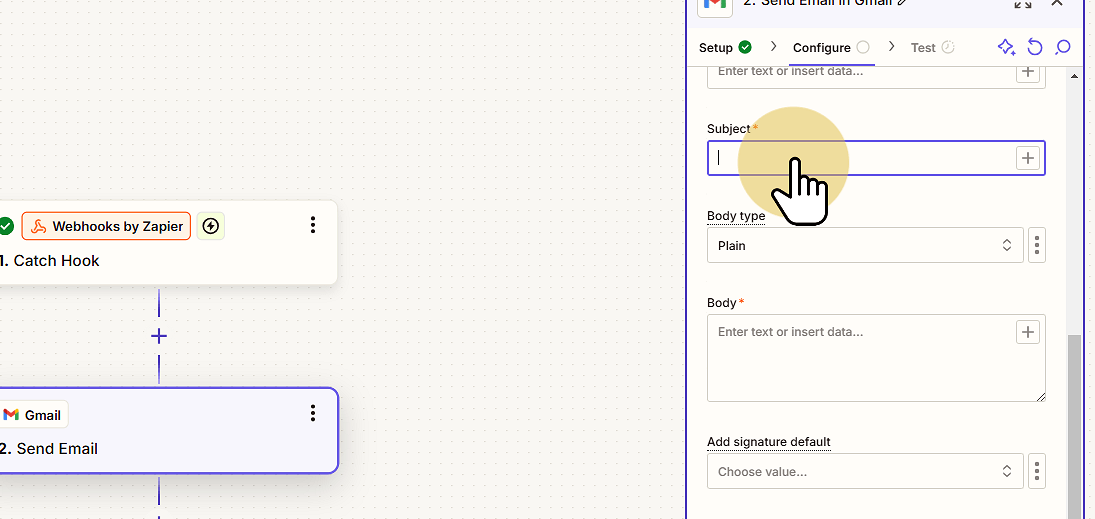Image resolution: width=1095 pixels, height=519 pixels.
Task: Click the lightning bolt instant trigger icon
Action: coord(211,226)
